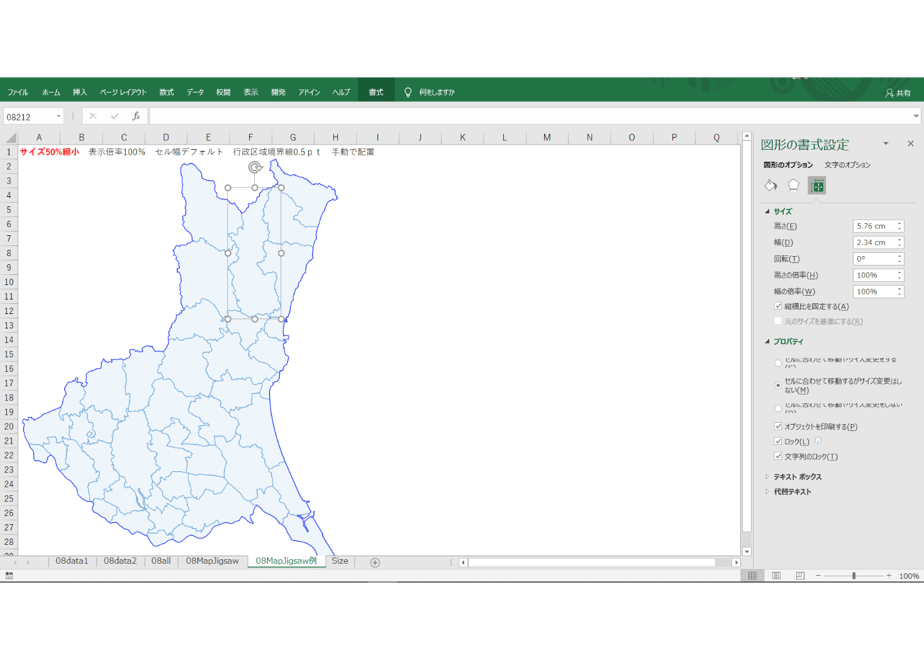
Task: Open the Name Box dropdown arrow
Action: (x=58, y=116)
